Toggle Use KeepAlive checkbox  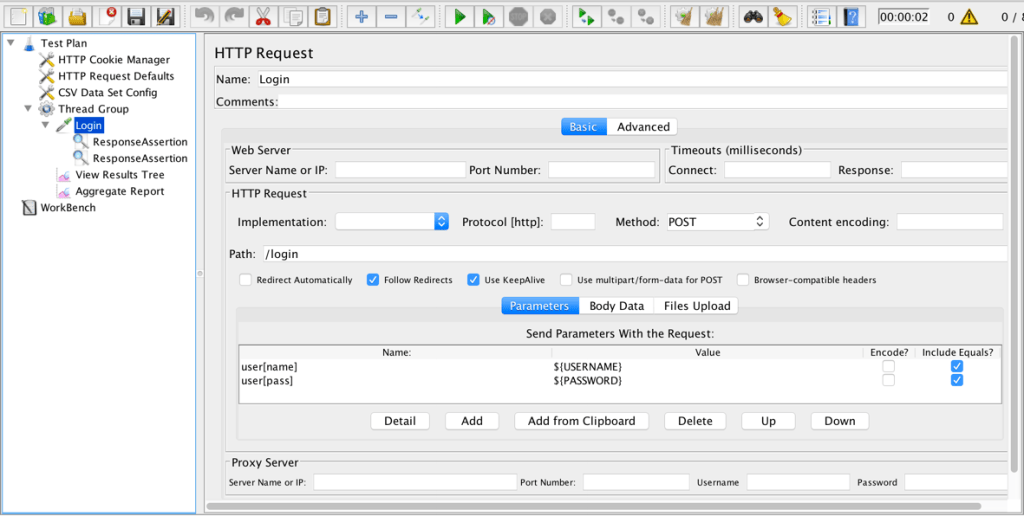tap(473, 280)
